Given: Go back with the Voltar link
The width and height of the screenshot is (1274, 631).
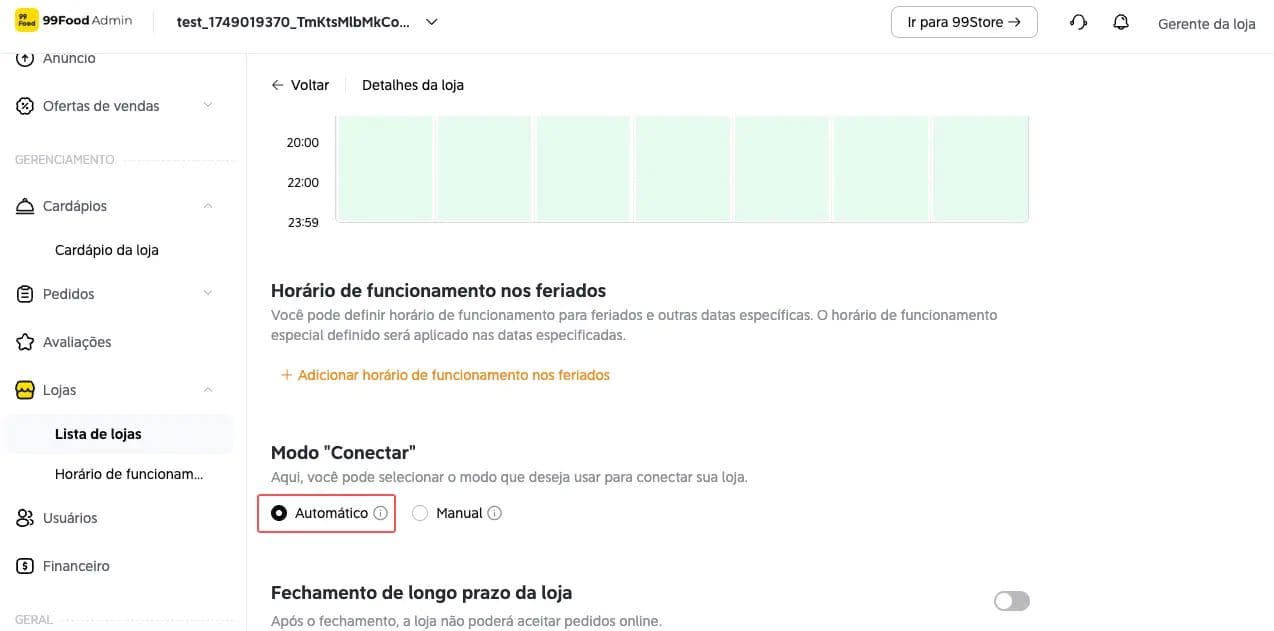Looking at the screenshot, I should coord(300,85).
